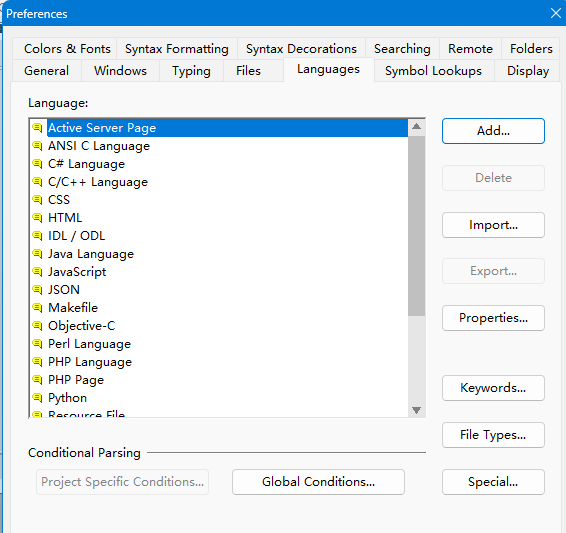Click the icon next to Java Language
The width and height of the screenshot is (566, 533).
(x=37, y=254)
